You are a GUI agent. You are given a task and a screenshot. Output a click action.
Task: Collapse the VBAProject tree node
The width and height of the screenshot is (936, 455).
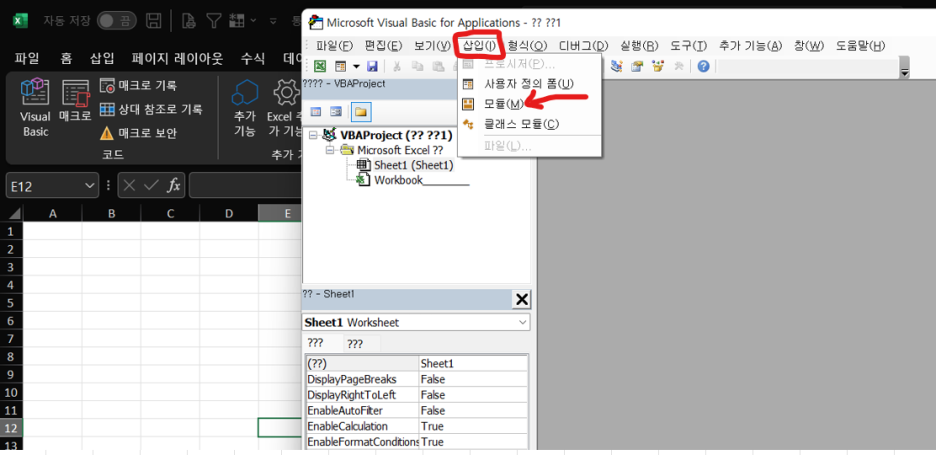point(313,136)
